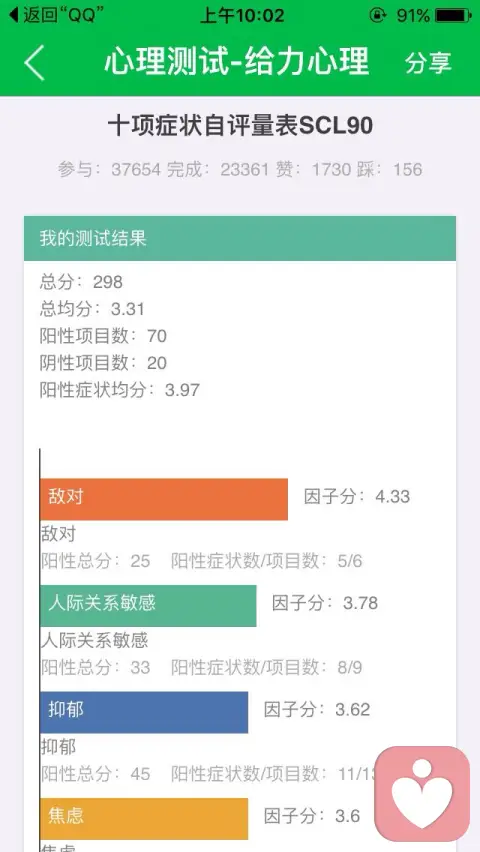Image resolution: width=480 pixels, height=852 pixels.
Task: Select the orange 敌对 bar
Action: tap(164, 499)
